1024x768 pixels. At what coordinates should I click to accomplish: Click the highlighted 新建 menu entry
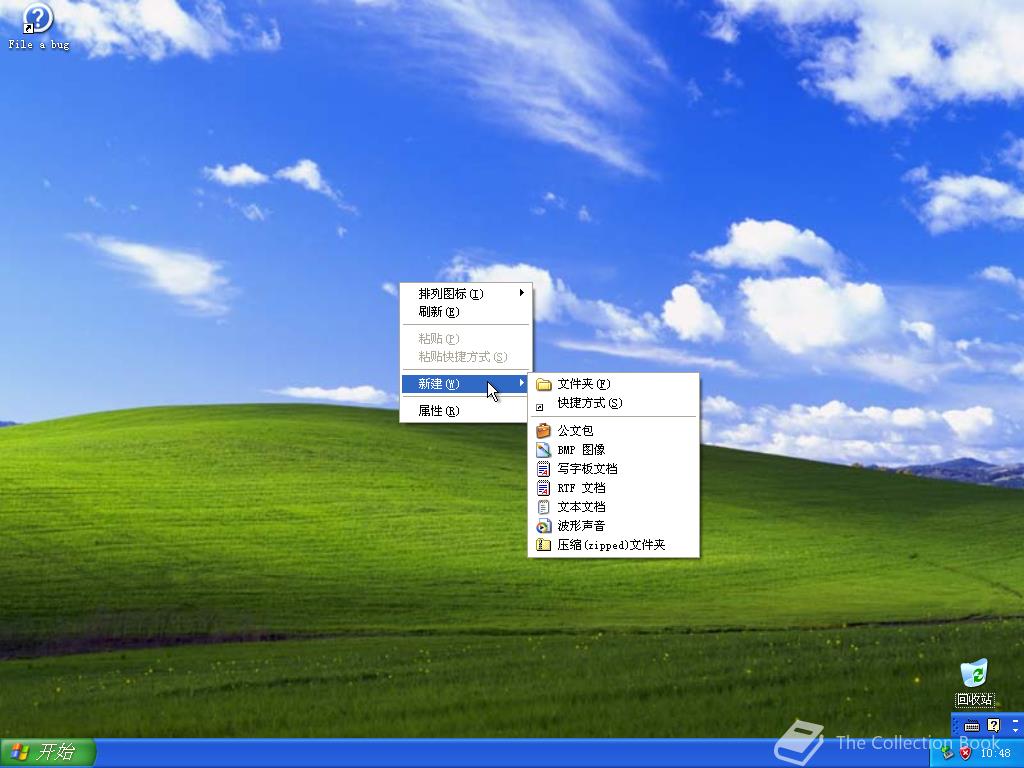466,383
